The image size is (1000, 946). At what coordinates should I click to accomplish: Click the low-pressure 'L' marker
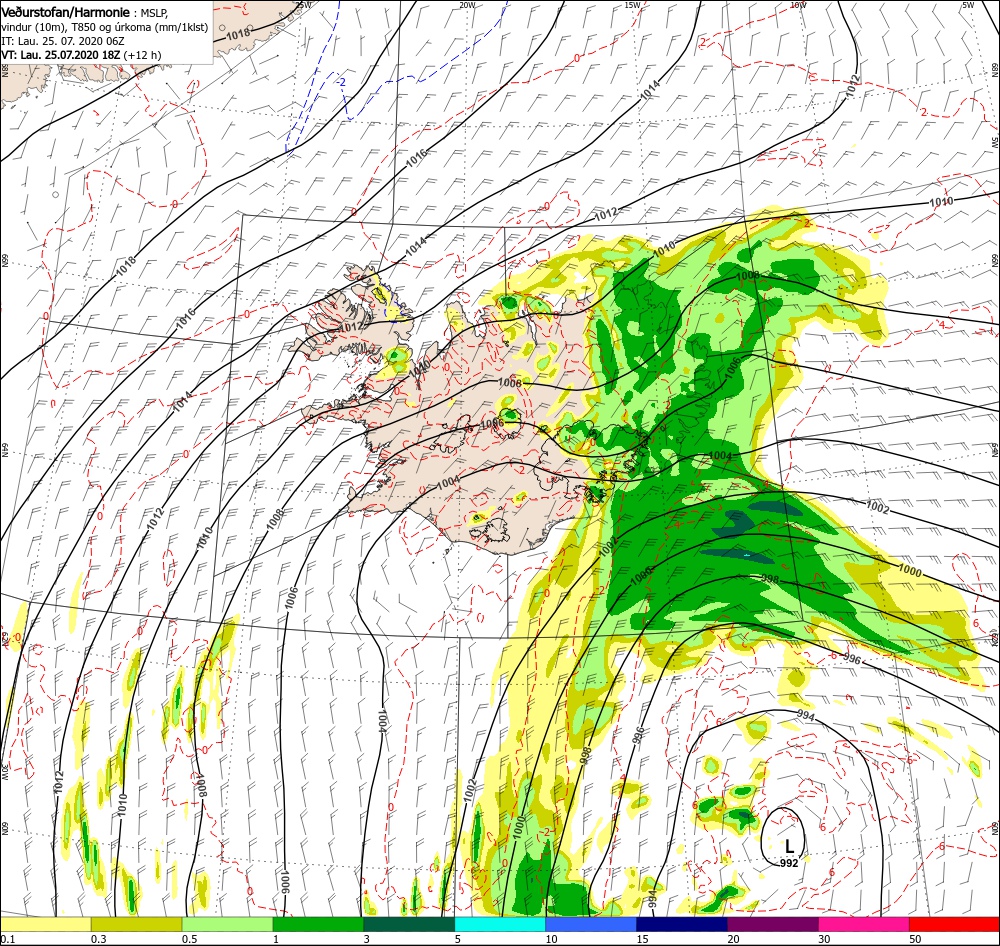[x=789, y=846]
